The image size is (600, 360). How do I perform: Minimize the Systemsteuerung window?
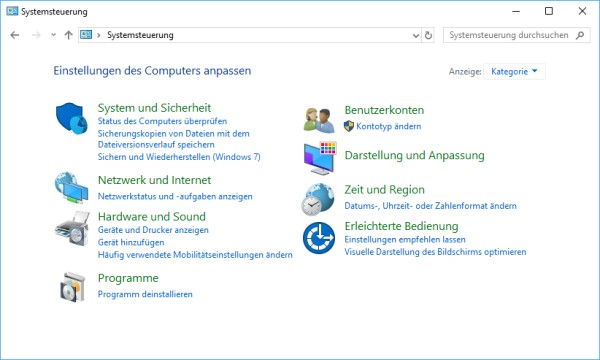[x=516, y=11]
